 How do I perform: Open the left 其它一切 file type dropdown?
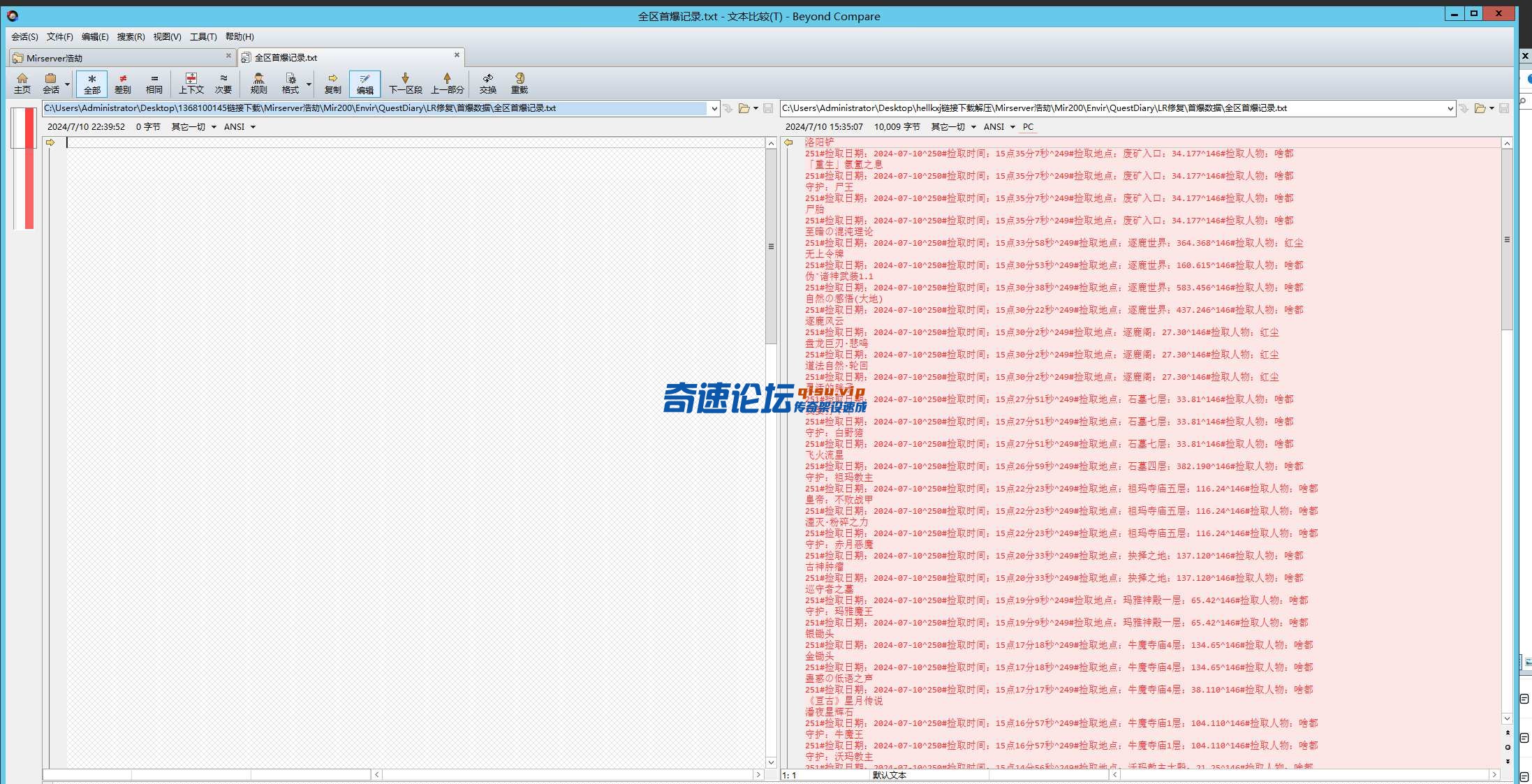point(193,127)
